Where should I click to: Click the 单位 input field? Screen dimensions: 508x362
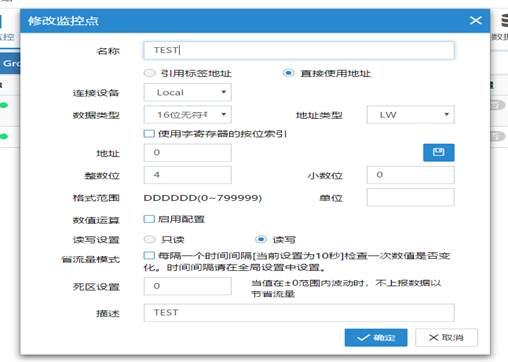(x=410, y=197)
